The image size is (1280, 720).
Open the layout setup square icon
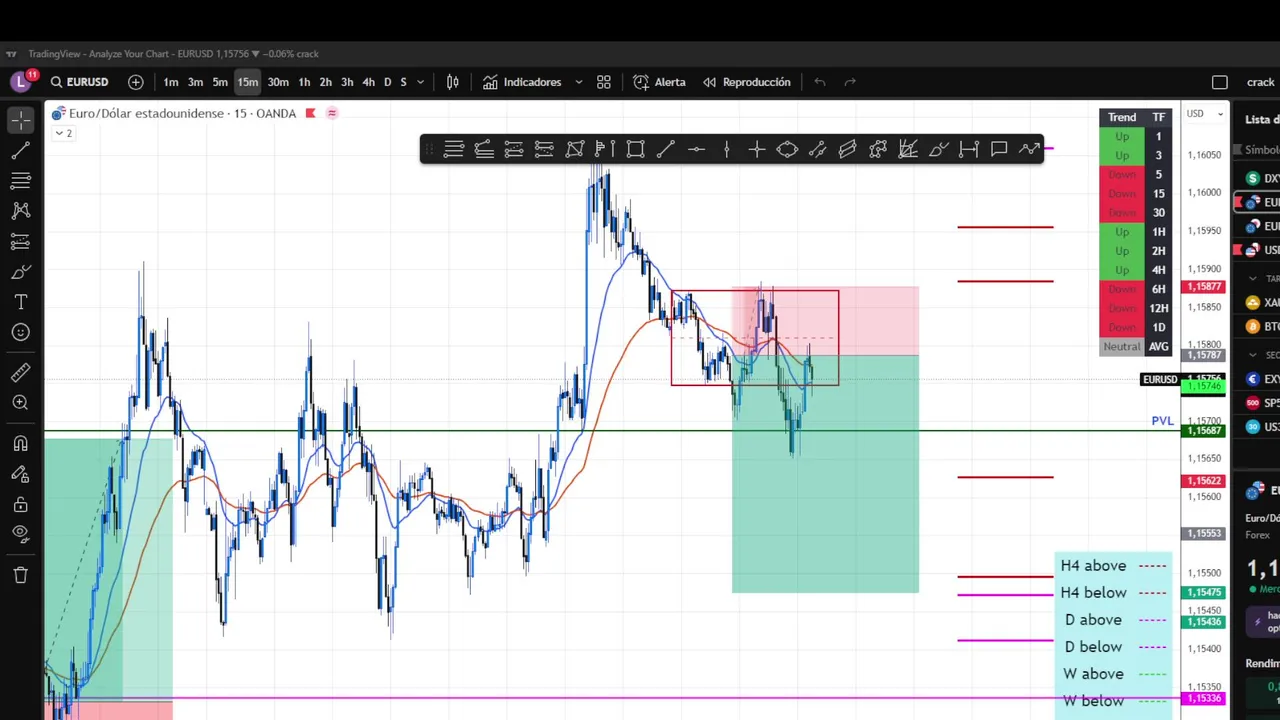pos(1220,82)
